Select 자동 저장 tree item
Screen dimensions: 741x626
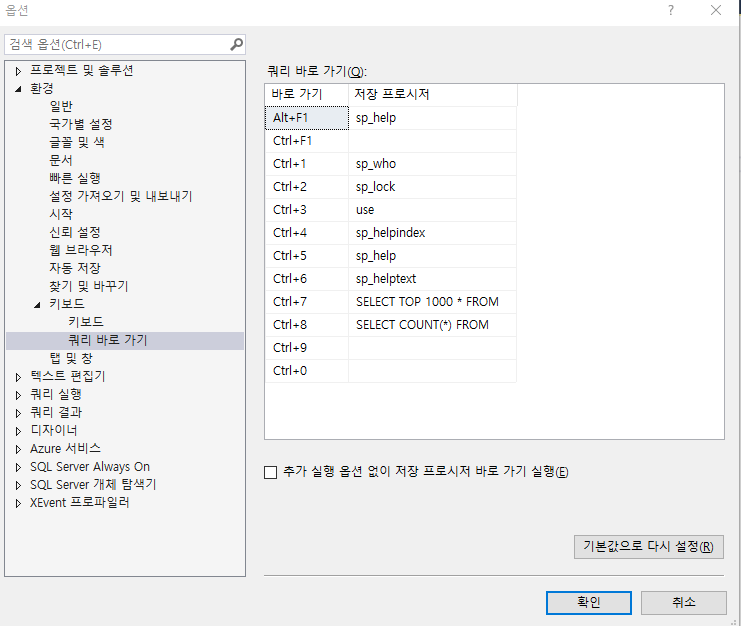[x=75, y=268]
